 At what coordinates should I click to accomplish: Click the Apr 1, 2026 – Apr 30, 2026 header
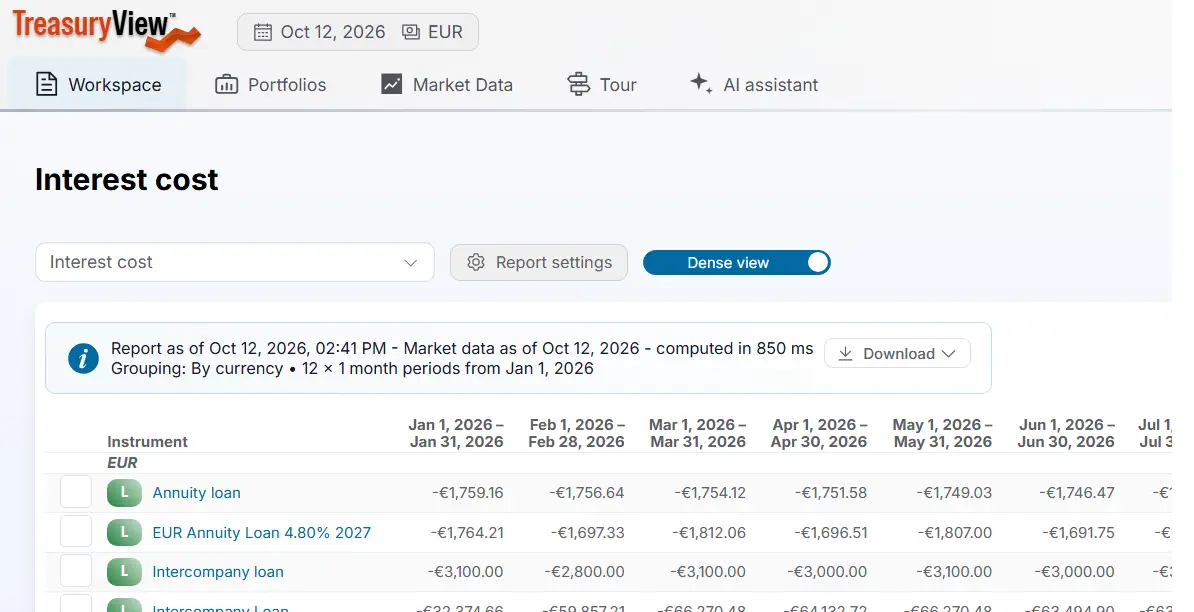click(819, 433)
